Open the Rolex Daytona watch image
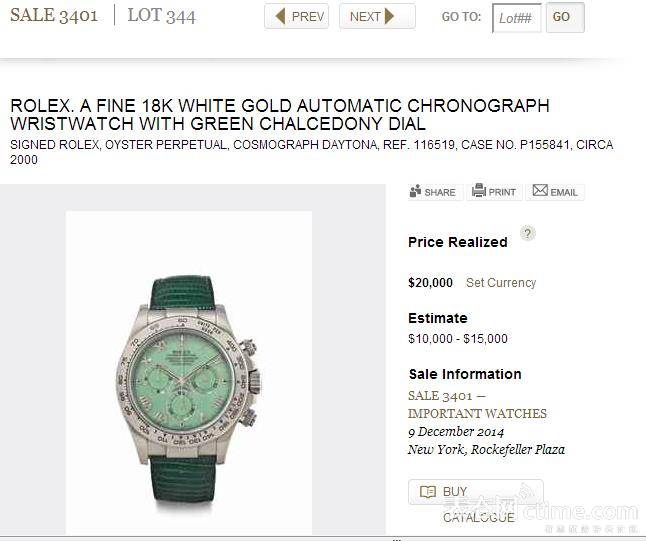The height and width of the screenshot is (541, 646). [x=189, y=372]
